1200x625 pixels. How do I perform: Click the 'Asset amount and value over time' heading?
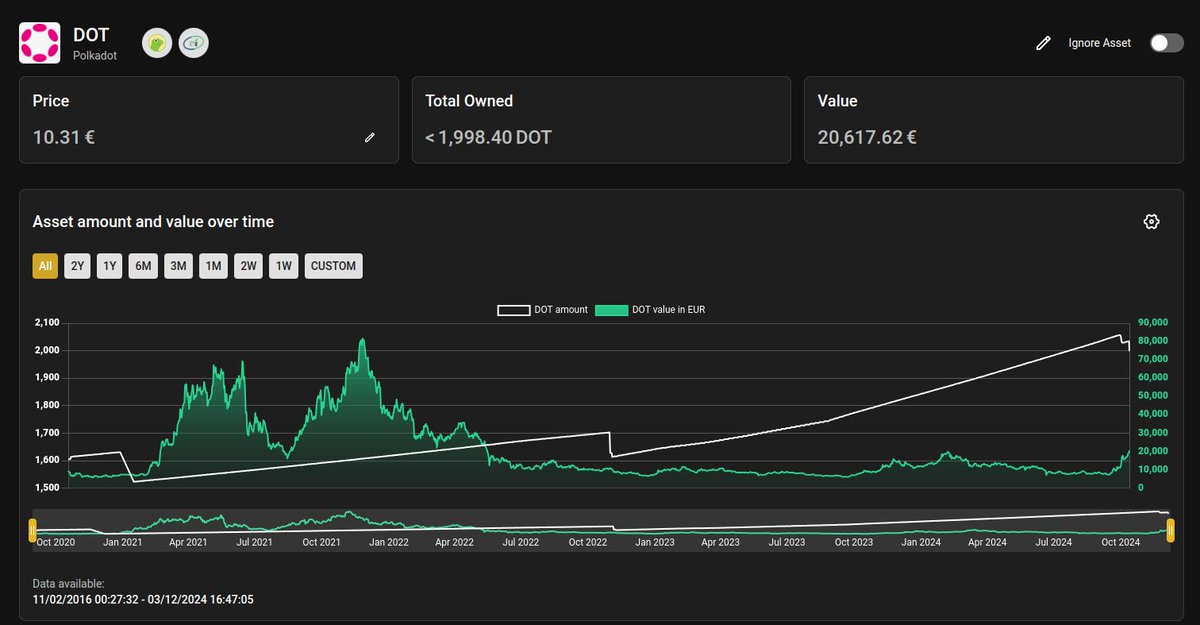[x=153, y=222]
